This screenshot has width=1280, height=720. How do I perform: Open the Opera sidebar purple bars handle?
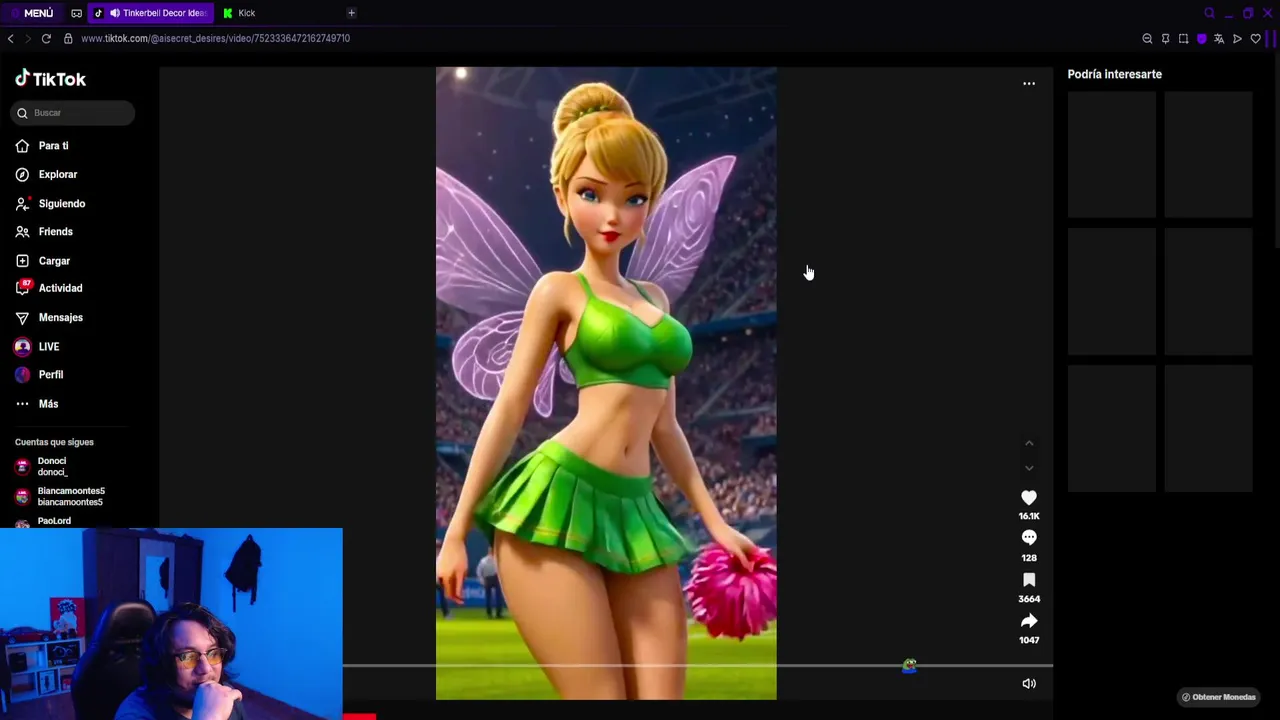click(x=1272, y=39)
